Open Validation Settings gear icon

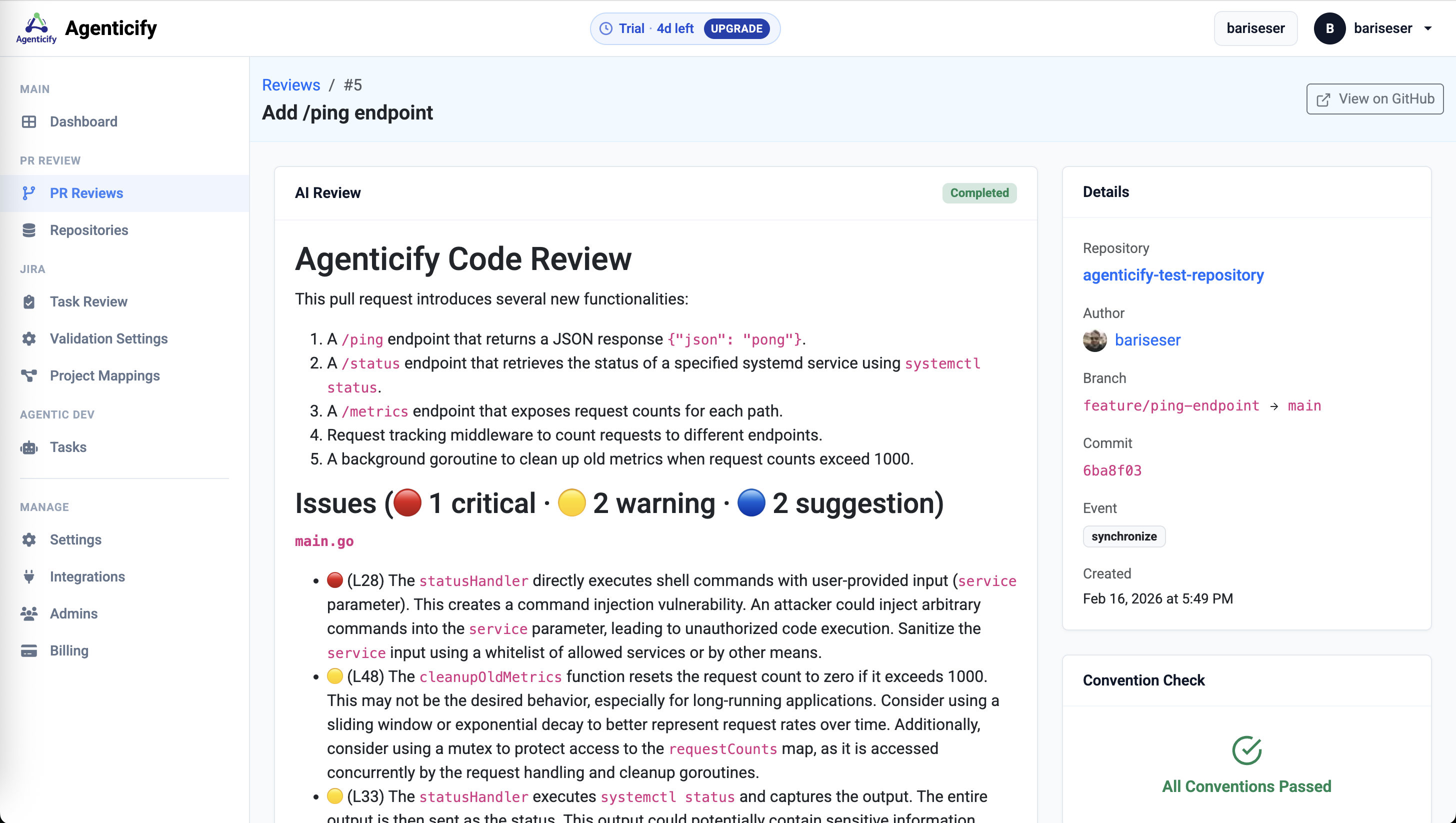29,338
